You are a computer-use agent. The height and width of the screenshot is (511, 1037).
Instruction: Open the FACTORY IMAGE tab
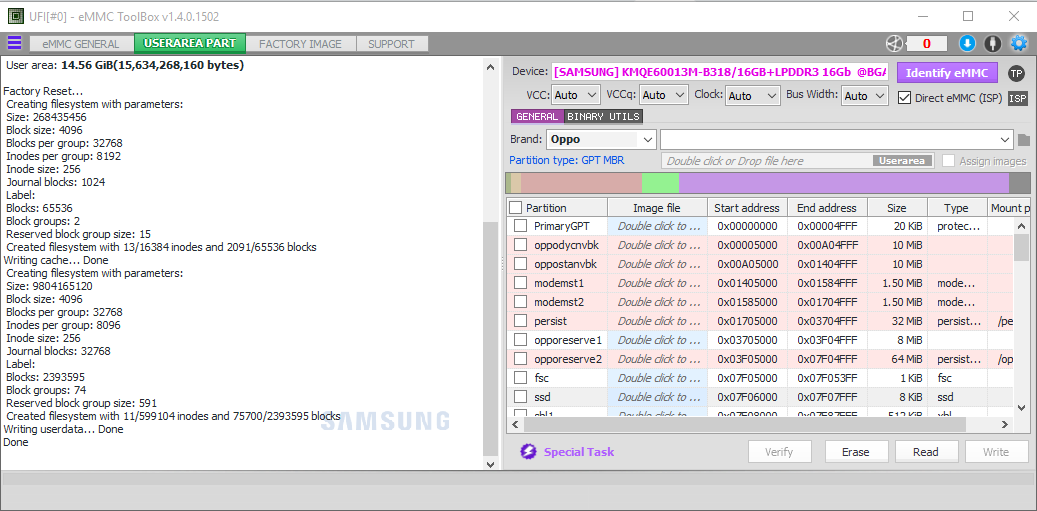coord(301,44)
